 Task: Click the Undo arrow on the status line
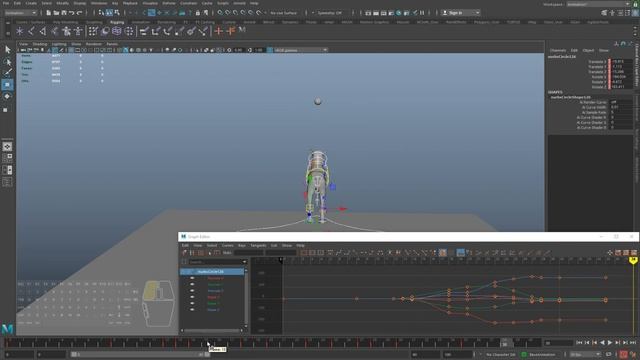[71, 13]
